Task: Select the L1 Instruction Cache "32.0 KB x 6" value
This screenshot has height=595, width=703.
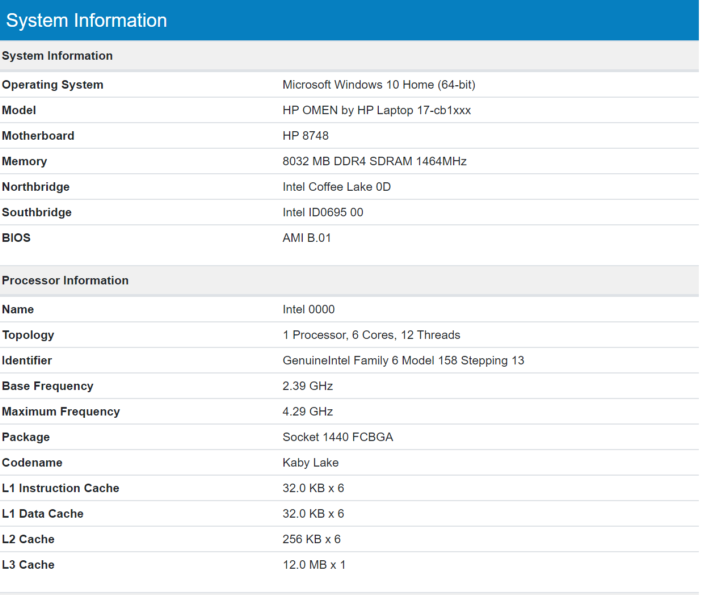Action: [313, 488]
